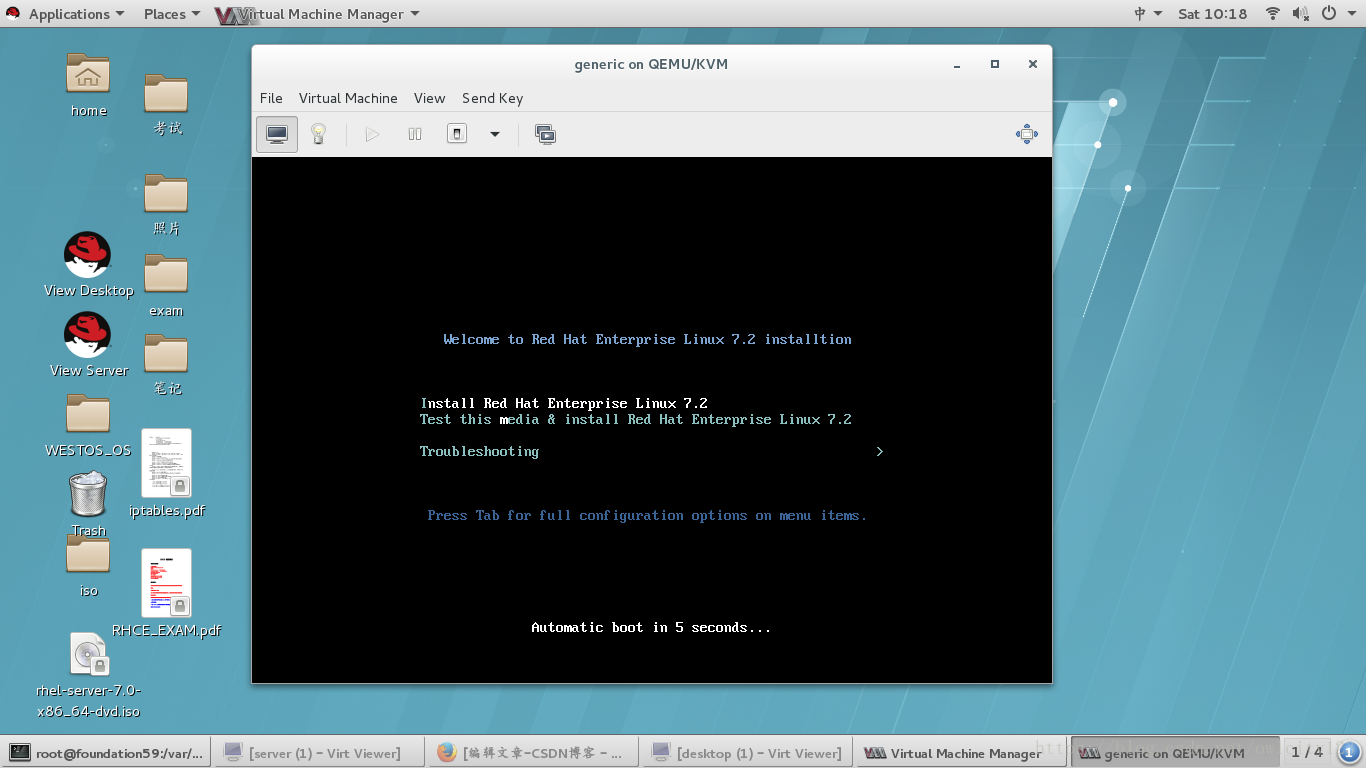Click the Welcome to Red Hat heading
This screenshot has width=1366, height=768.
[x=648, y=339]
